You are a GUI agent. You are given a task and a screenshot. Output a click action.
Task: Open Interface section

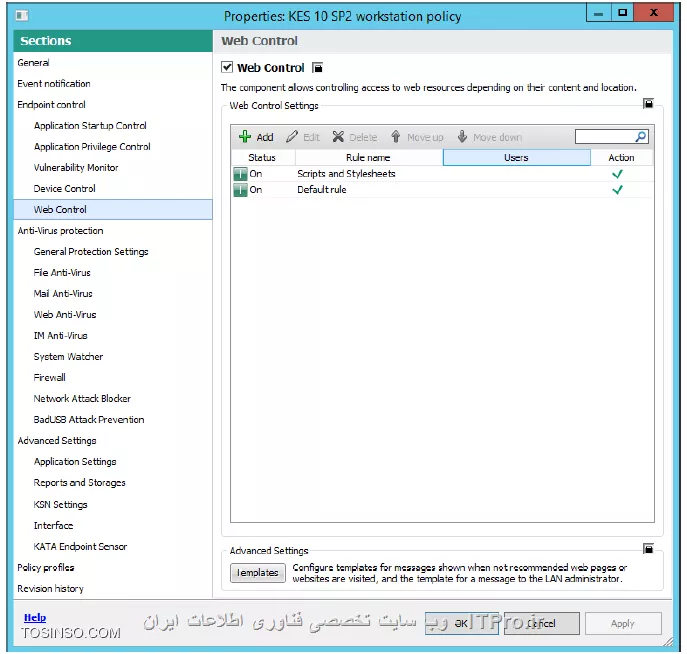(53, 526)
